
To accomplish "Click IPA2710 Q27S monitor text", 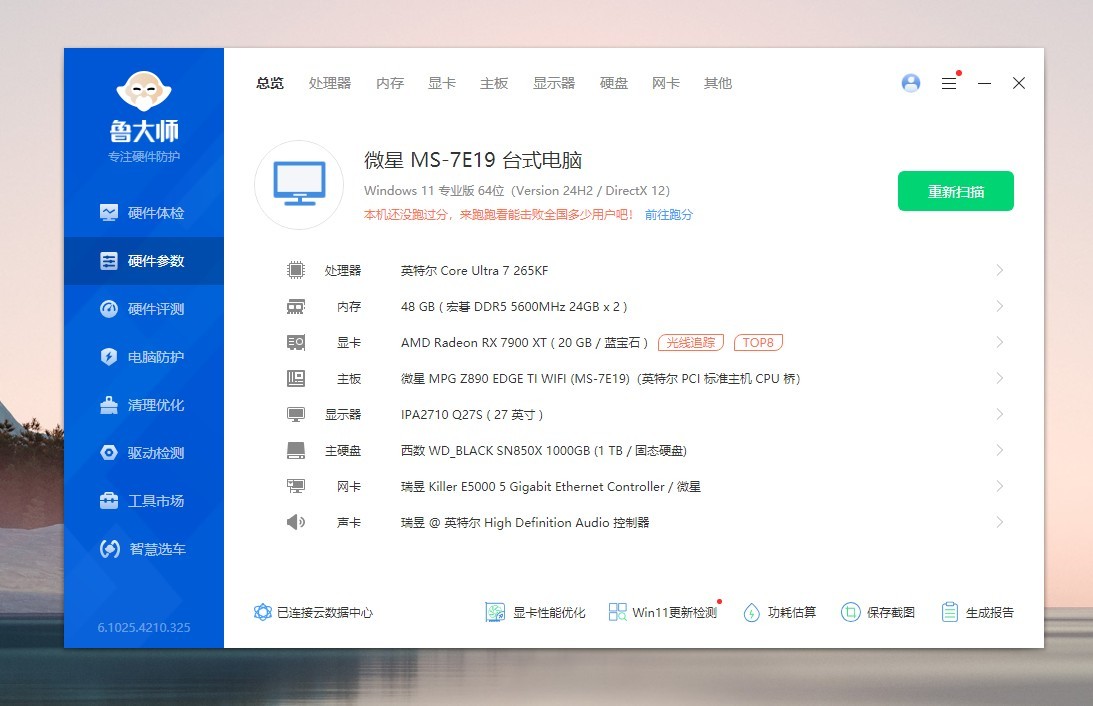I will [472, 415].
